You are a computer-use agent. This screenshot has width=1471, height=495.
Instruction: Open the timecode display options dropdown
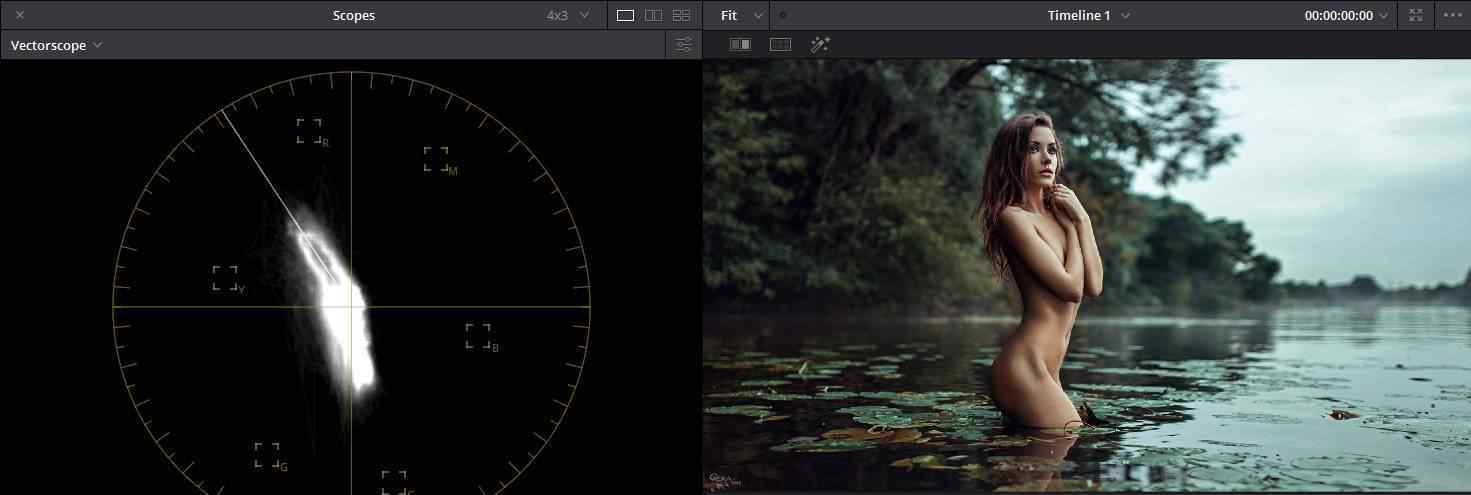point(1384,15)
